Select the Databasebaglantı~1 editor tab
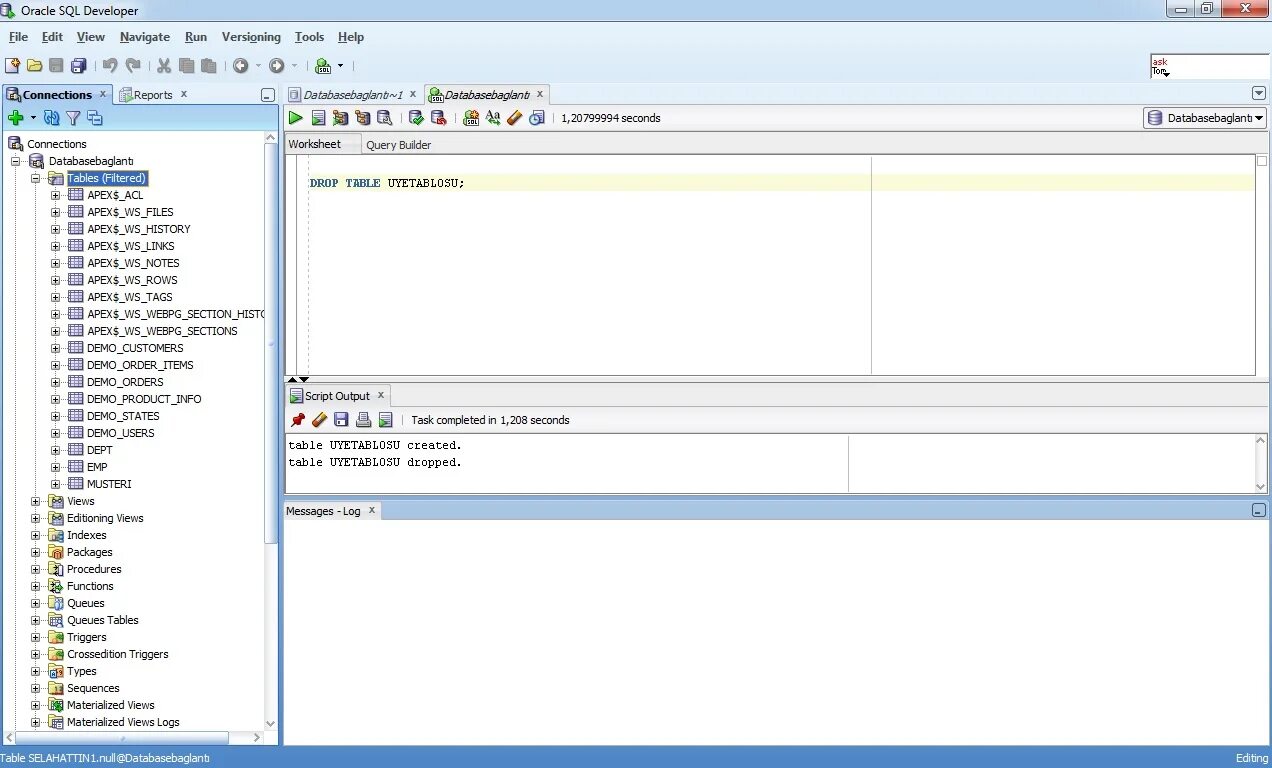Viewport: 1272px width, 768px height. click(x=353, y=95)
